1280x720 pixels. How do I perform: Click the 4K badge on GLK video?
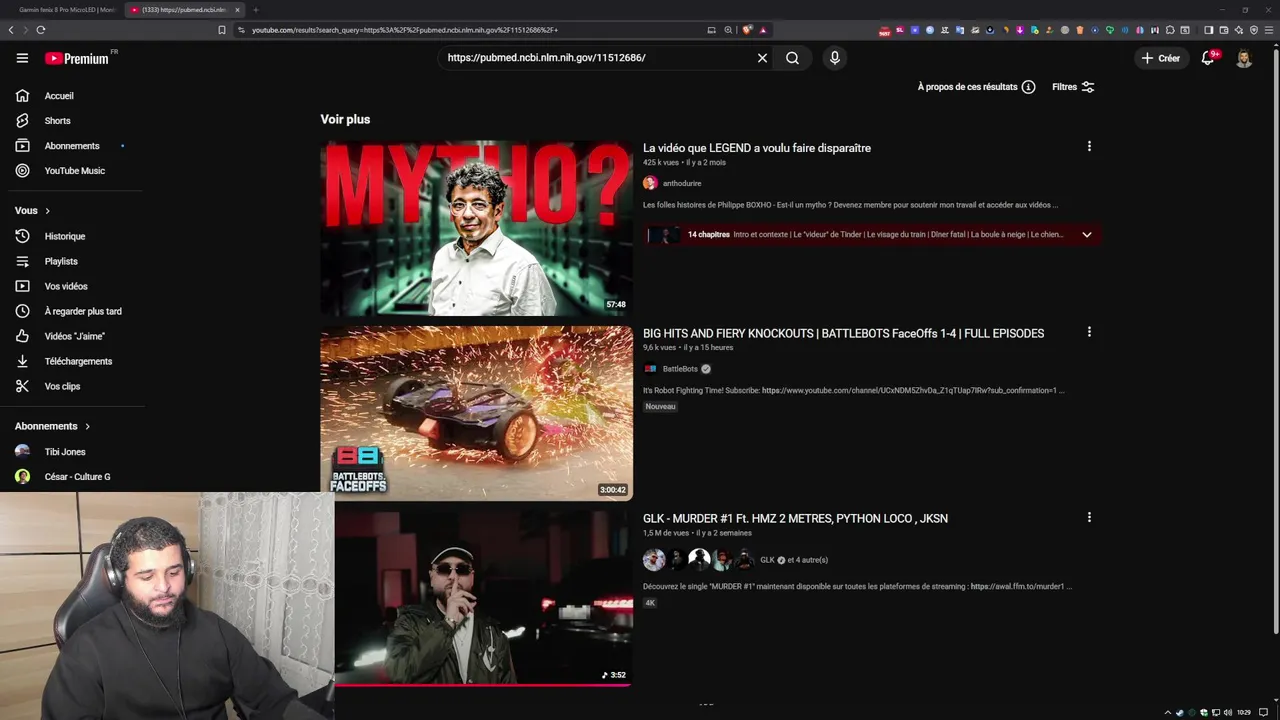pyautogui.click(x=650, y=603)
